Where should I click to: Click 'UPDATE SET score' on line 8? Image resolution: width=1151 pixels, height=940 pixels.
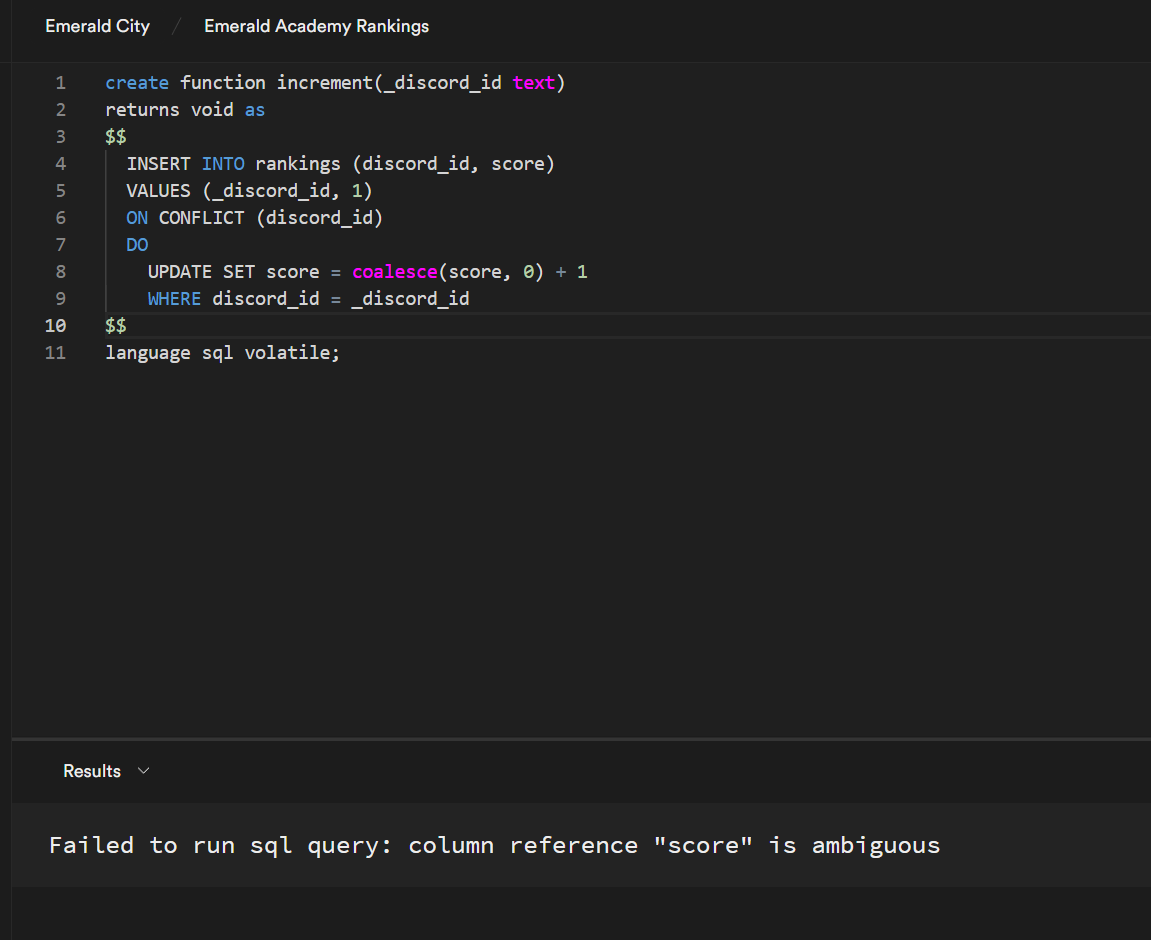tap(233, 272)
